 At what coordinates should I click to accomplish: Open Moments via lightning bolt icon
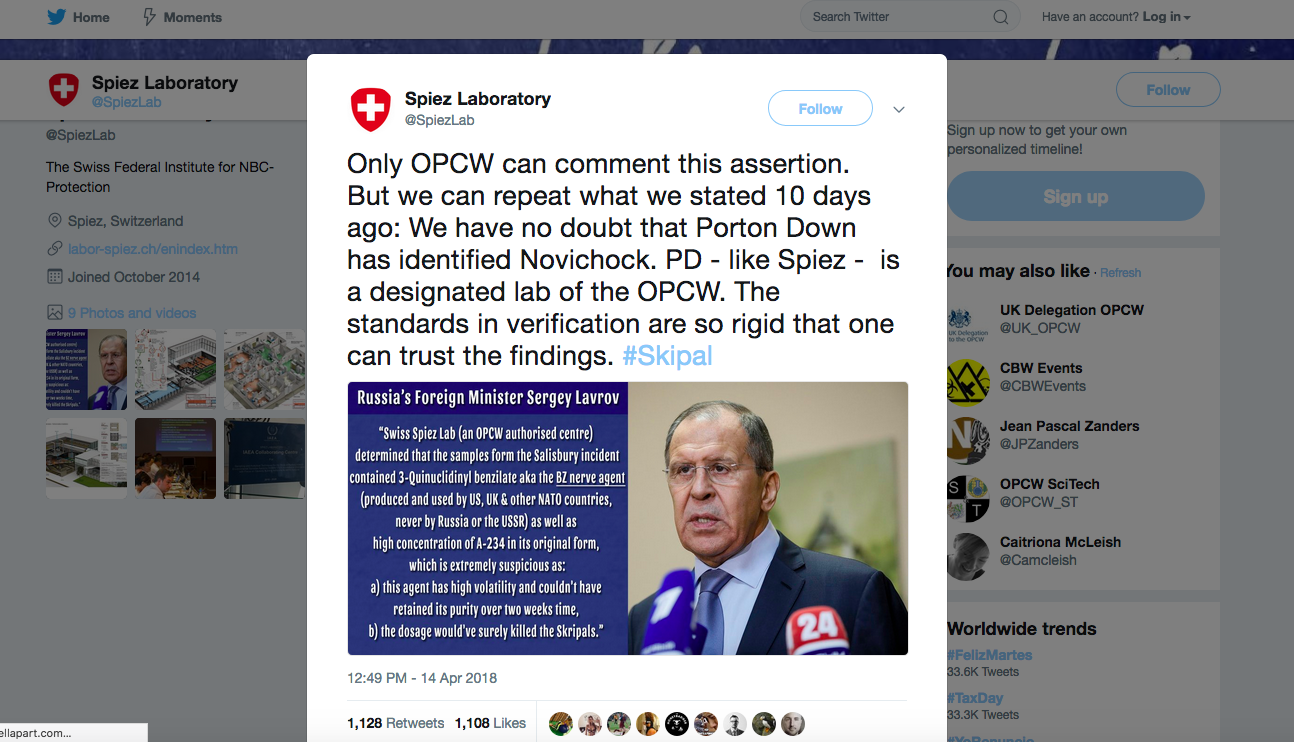(x=150, y=17)
